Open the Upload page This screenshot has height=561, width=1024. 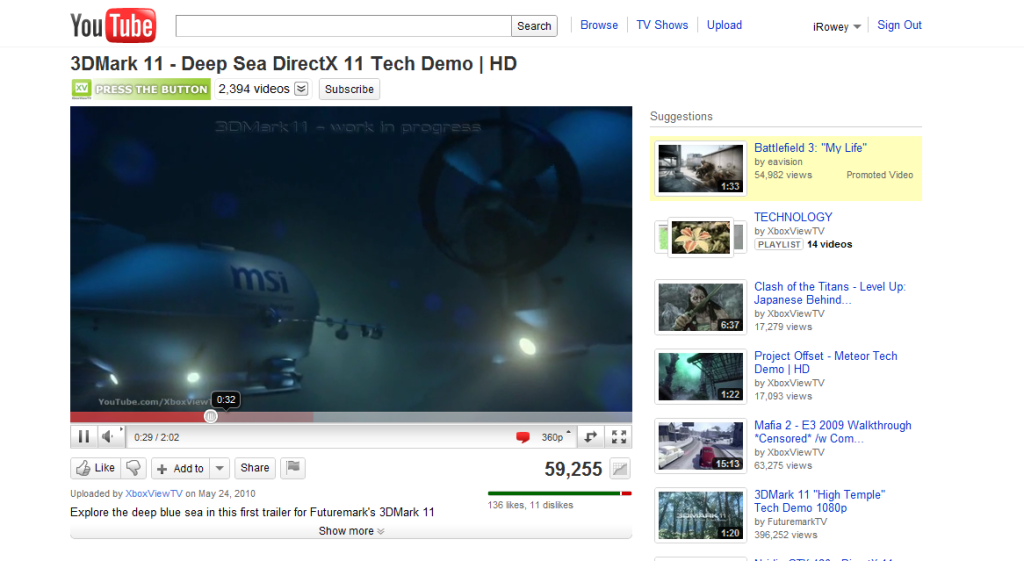tap(724, 25)
